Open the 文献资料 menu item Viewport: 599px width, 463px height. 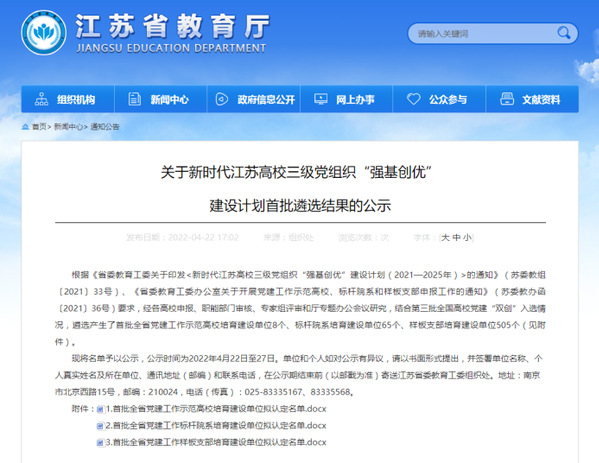[532, 99]
